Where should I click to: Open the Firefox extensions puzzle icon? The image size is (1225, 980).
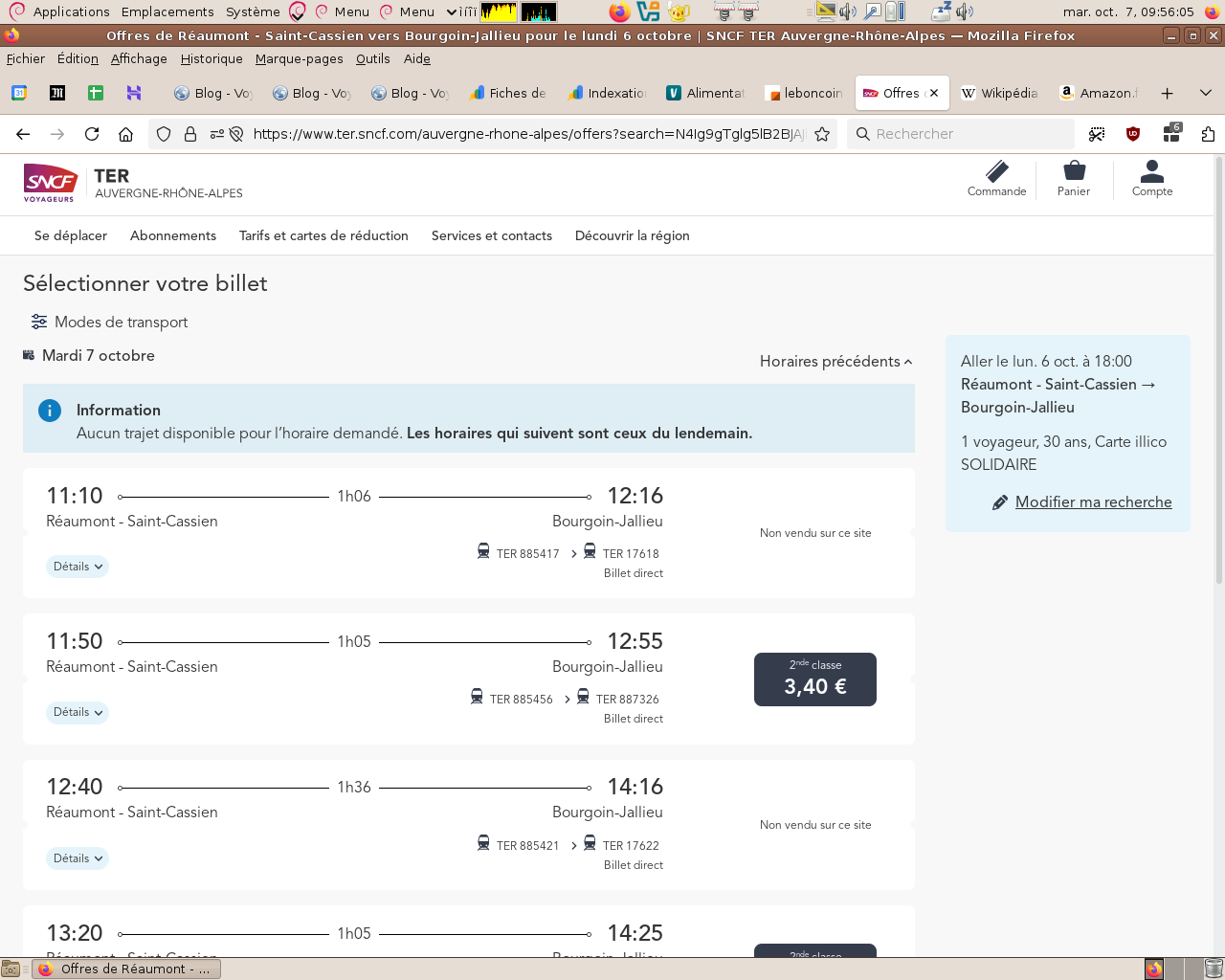point(1208,134)
